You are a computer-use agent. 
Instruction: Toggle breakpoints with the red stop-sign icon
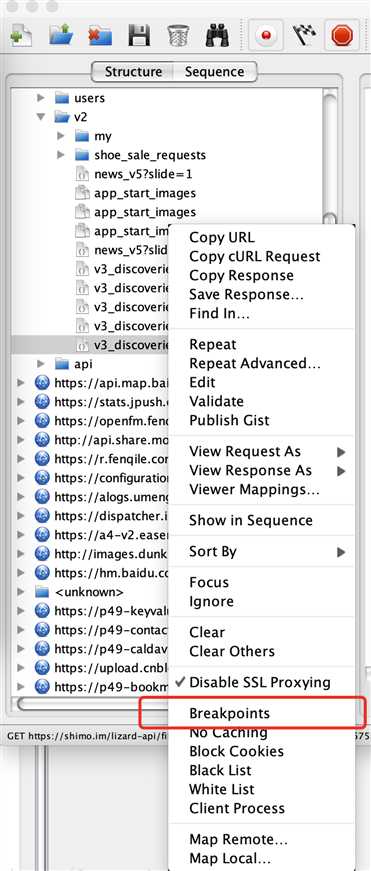coord(344,35)
